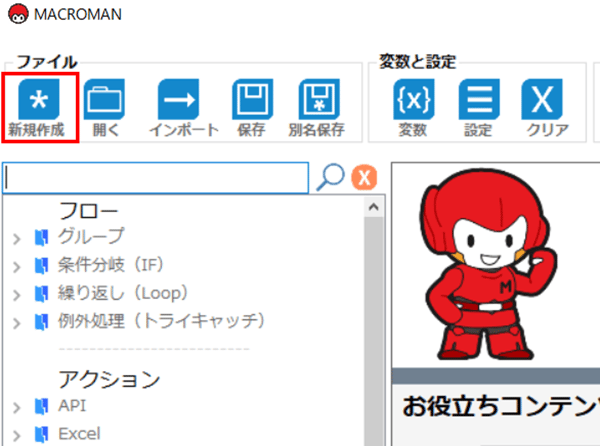
Task: Open a file with 開く icon
Action: pos(104,99)
